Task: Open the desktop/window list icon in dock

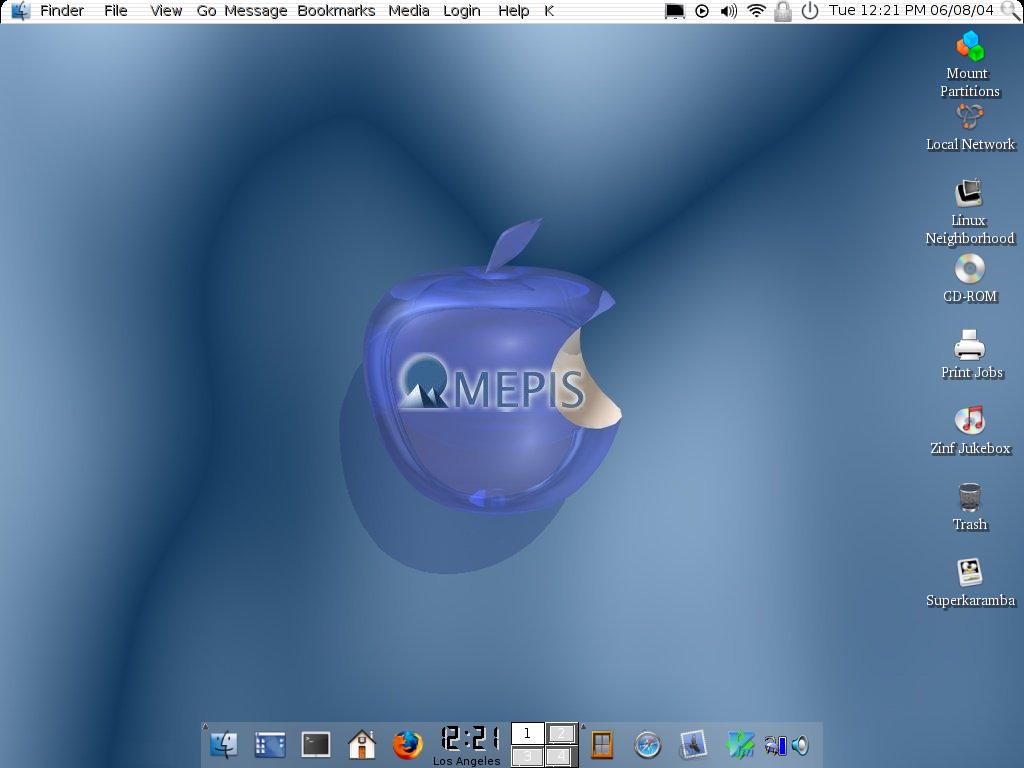Action: pyautogui.click(x=270, y=744)
